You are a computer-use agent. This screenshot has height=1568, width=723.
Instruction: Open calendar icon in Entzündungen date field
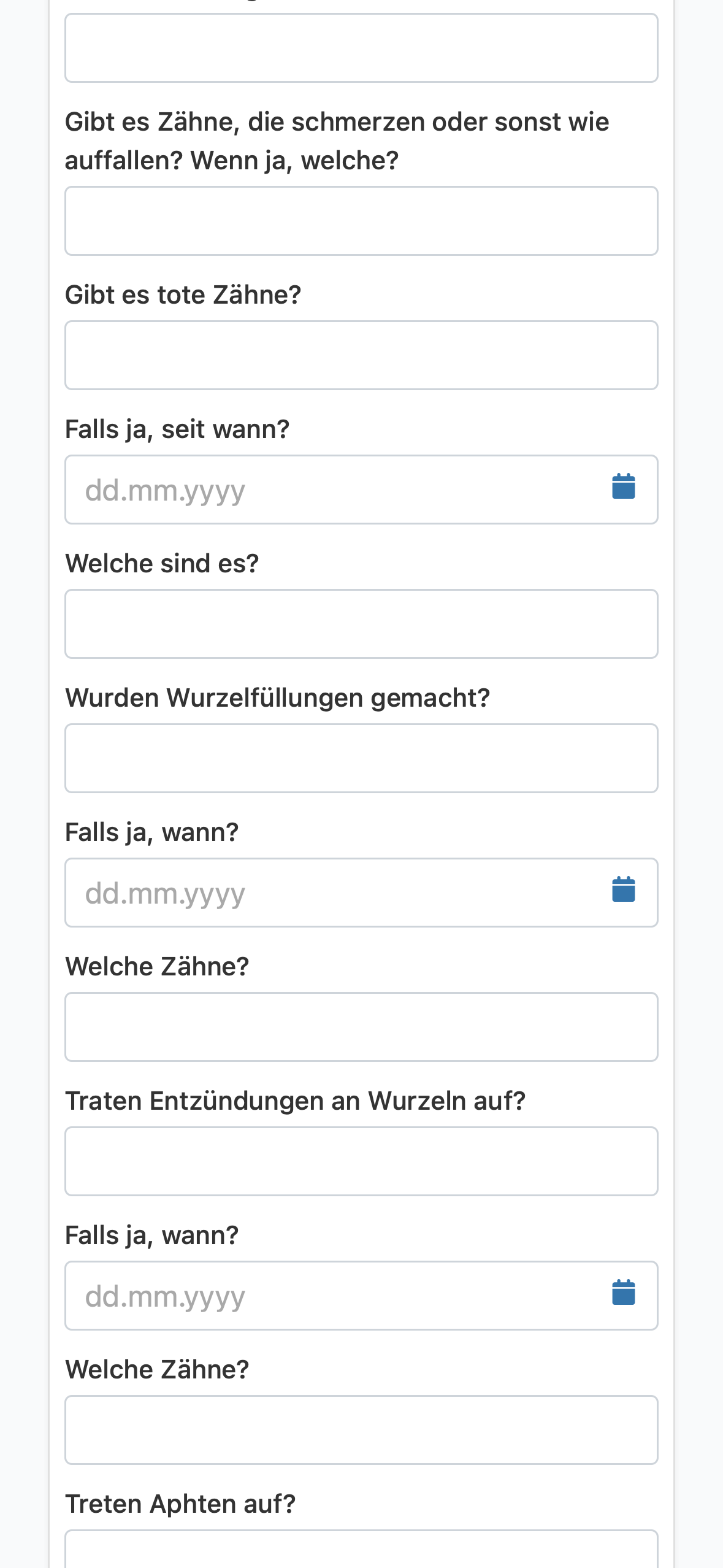click(623, 1293)
